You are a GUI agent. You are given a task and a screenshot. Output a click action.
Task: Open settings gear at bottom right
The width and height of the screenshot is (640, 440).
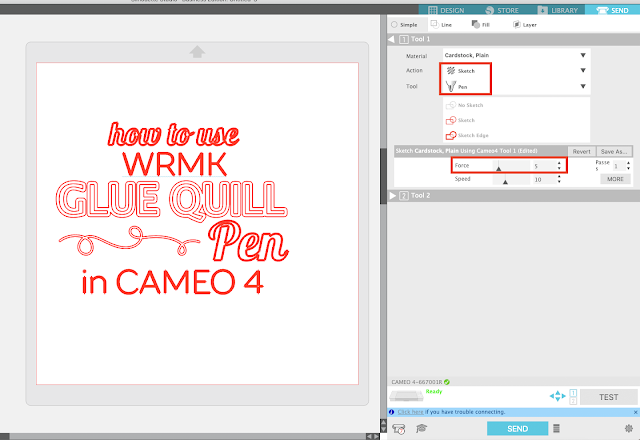coord(629,428)
